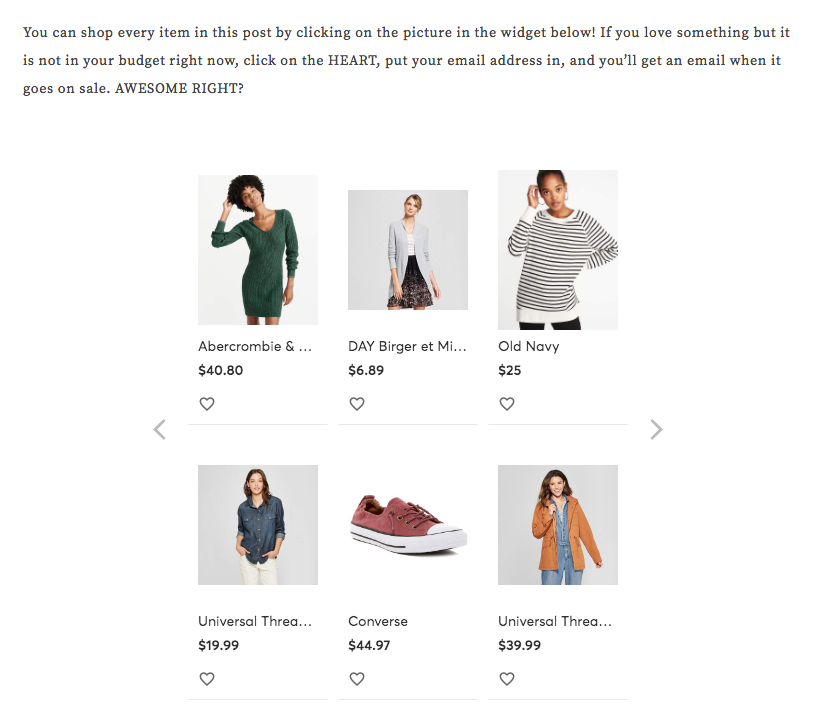
Task: Heart the Abercrombie green sweater dress
Action: 207,404
